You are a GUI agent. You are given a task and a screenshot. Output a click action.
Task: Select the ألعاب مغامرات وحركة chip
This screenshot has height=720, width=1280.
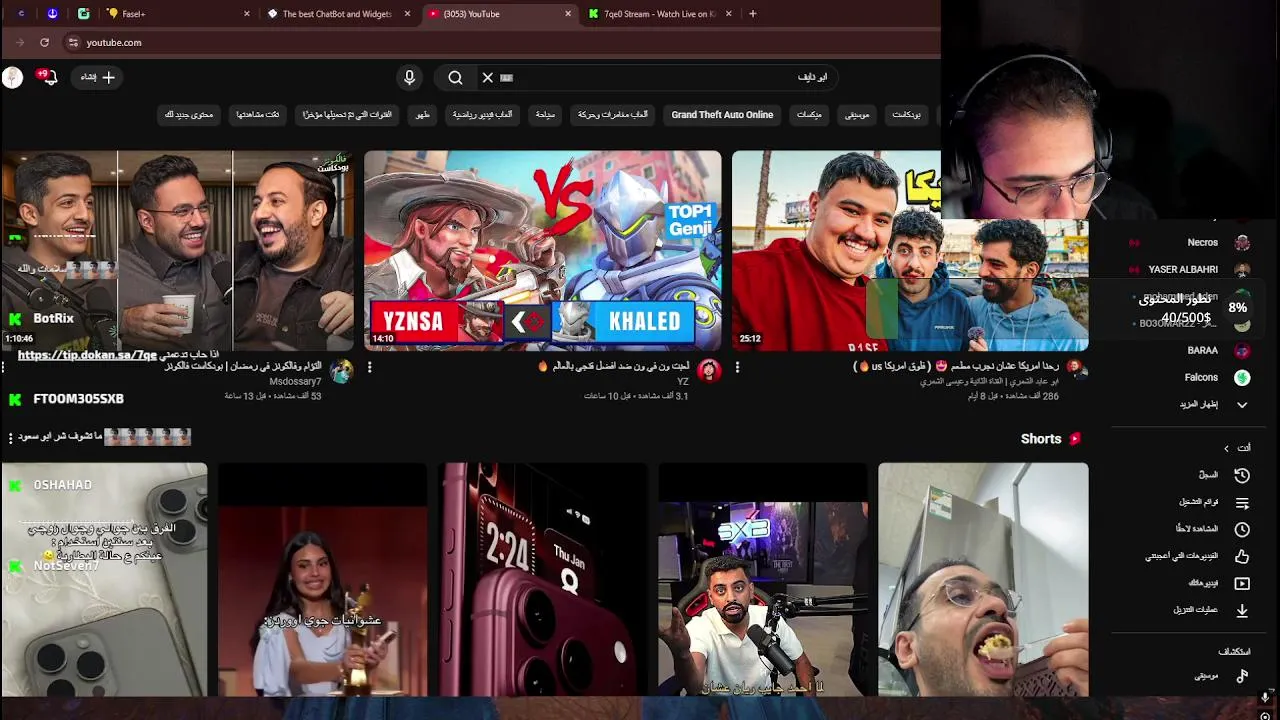[x=612, y=115]
